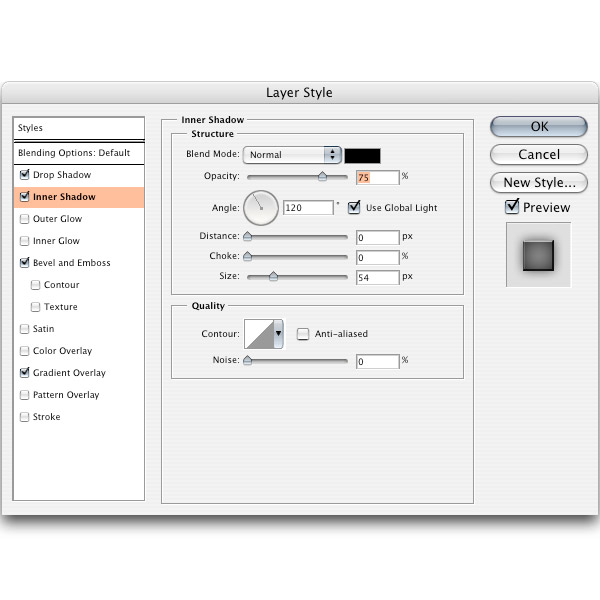The image size is (600, 600).
Task: Click the Size slider handle
Action: [x=273, y=276]
